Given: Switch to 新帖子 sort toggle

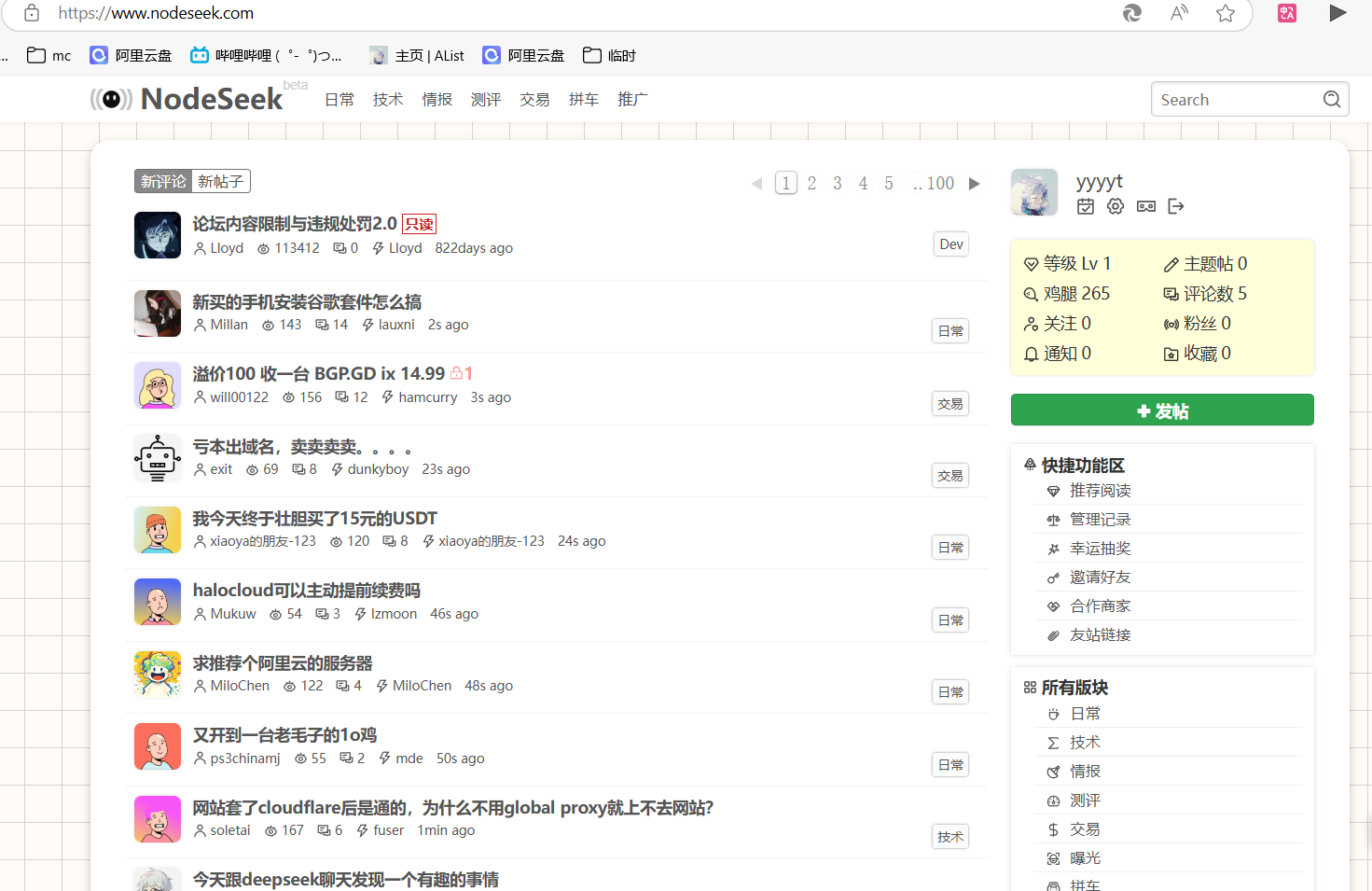Looking at the screenshot, I should point(221,181).
